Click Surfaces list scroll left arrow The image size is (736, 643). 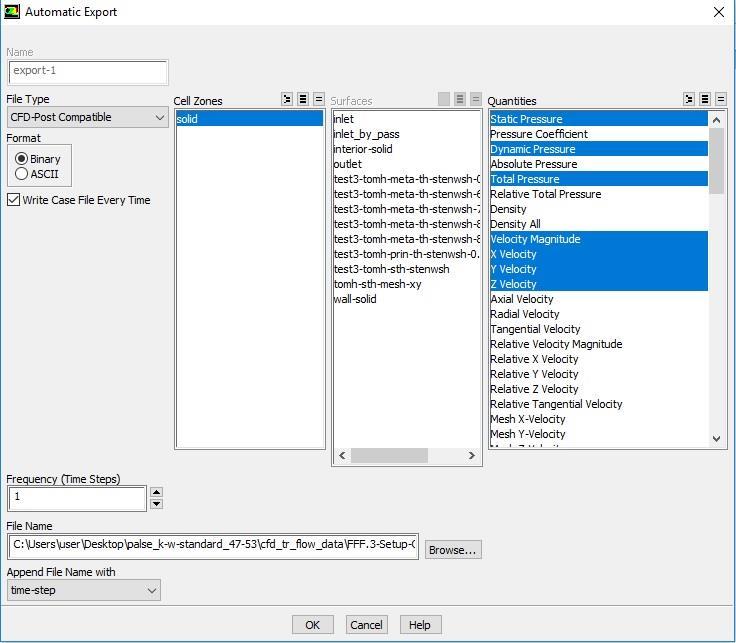pos(342,455)
